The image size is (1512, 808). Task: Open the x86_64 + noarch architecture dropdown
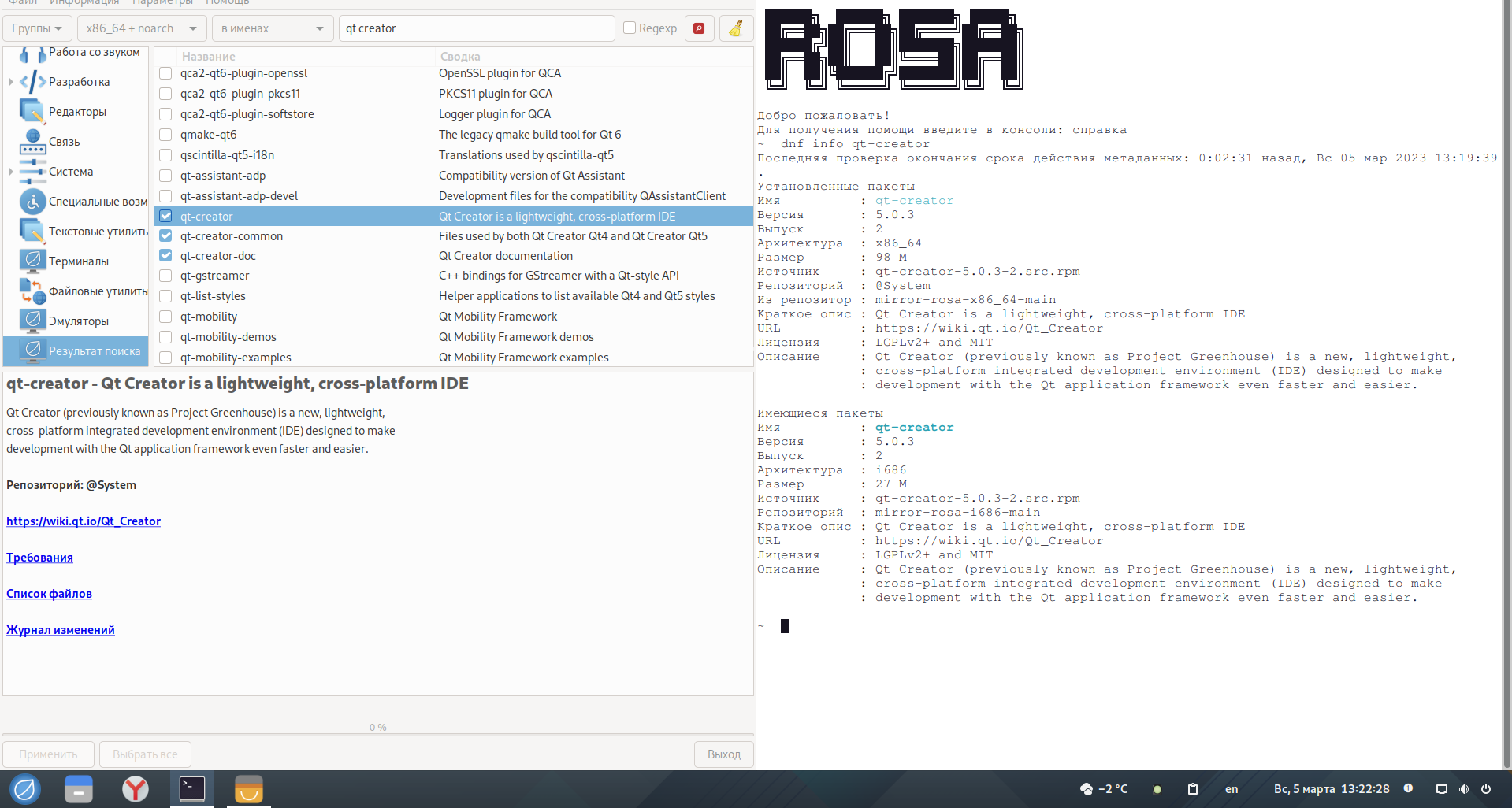(142, 28)
